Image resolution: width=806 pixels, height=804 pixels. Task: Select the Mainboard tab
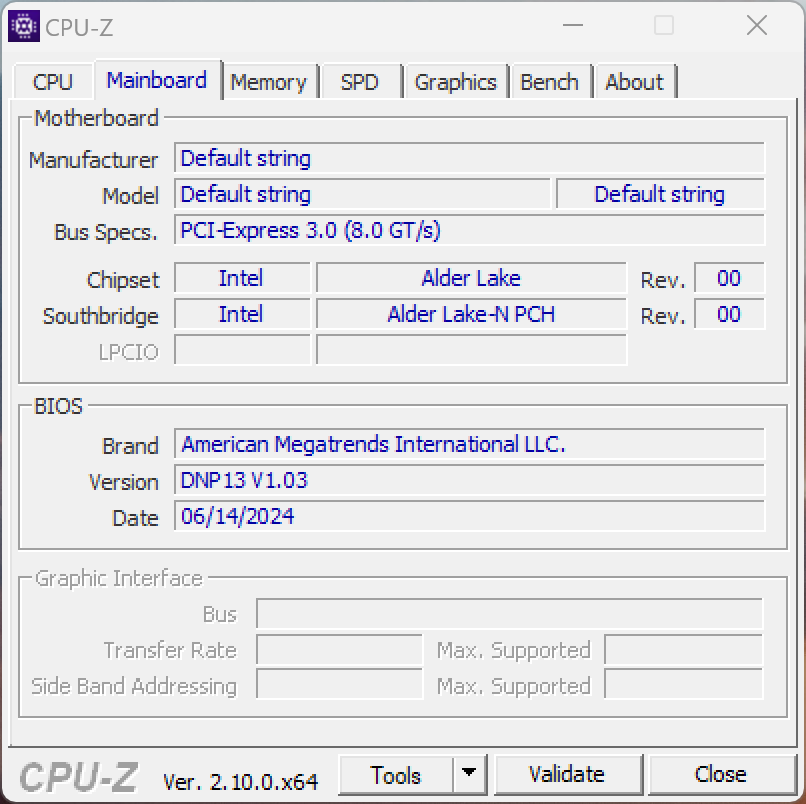click(x=157, y=80)
